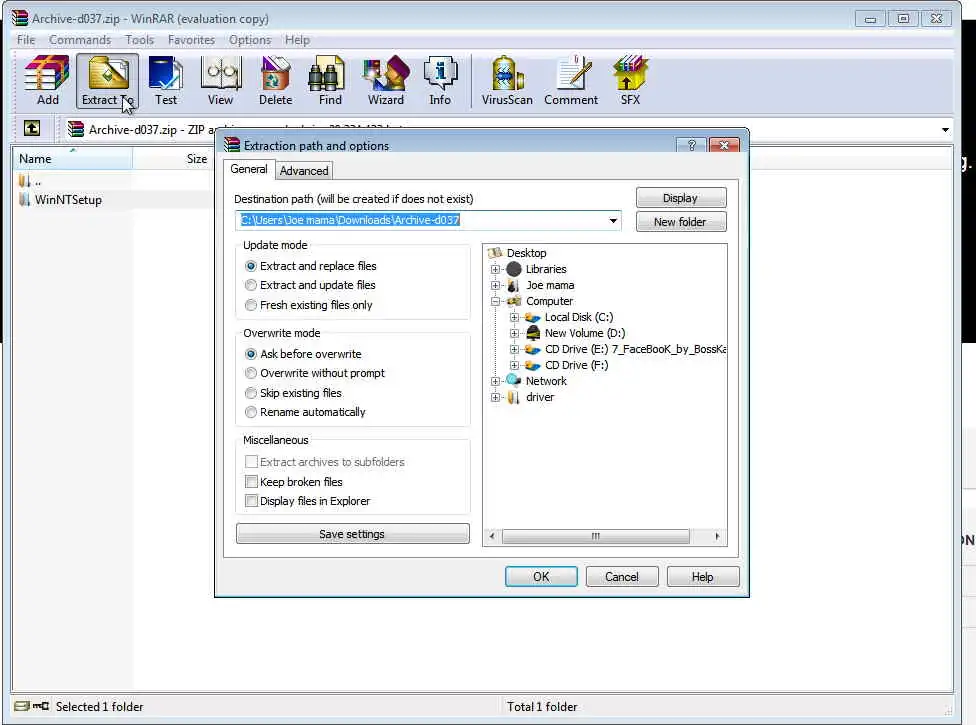This screenshot has width=976, height=725.
Task: Select CD Drive (F:) in tree
Action: (x=576, y=365)
